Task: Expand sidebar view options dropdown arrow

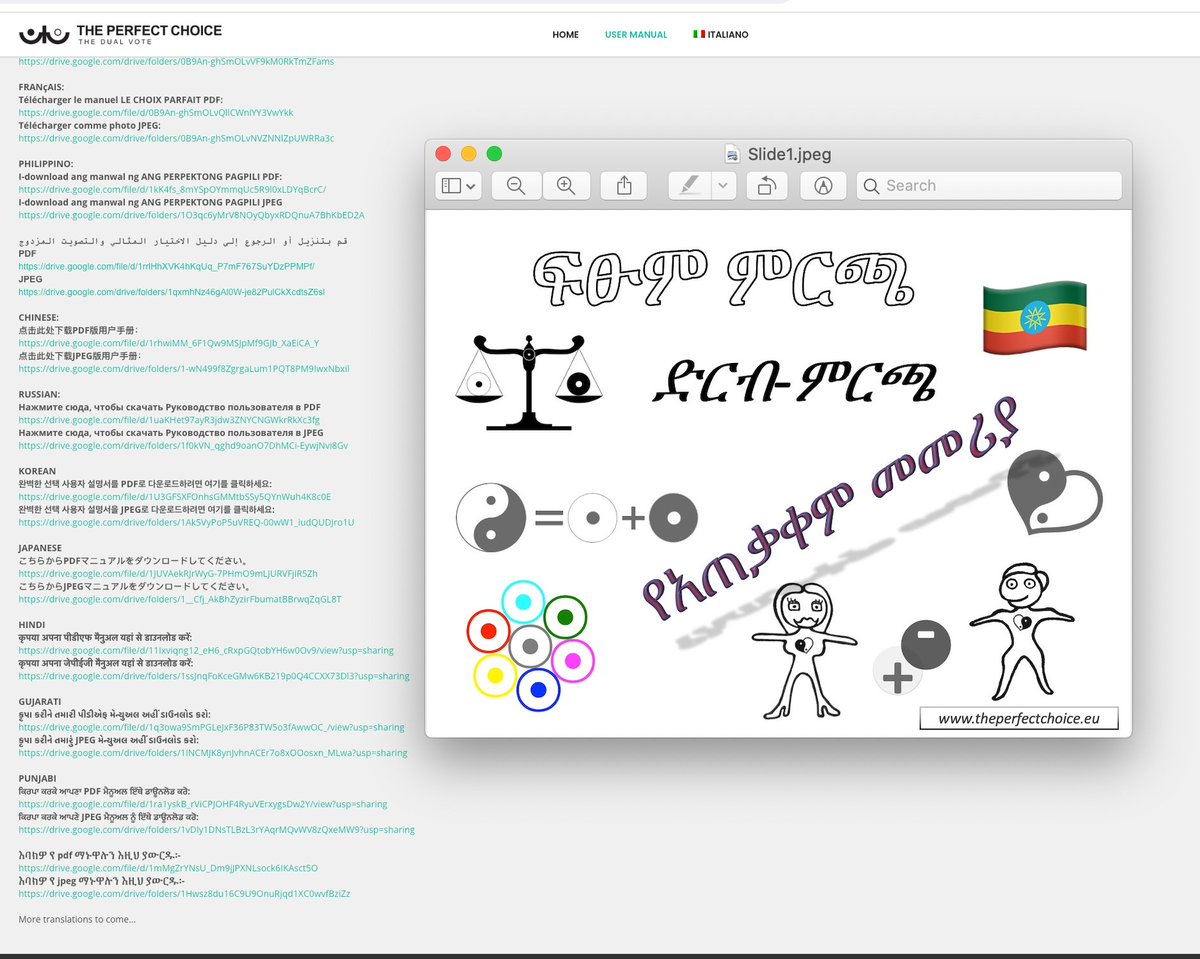Action: pyautogui.click(x=472, y=186)
